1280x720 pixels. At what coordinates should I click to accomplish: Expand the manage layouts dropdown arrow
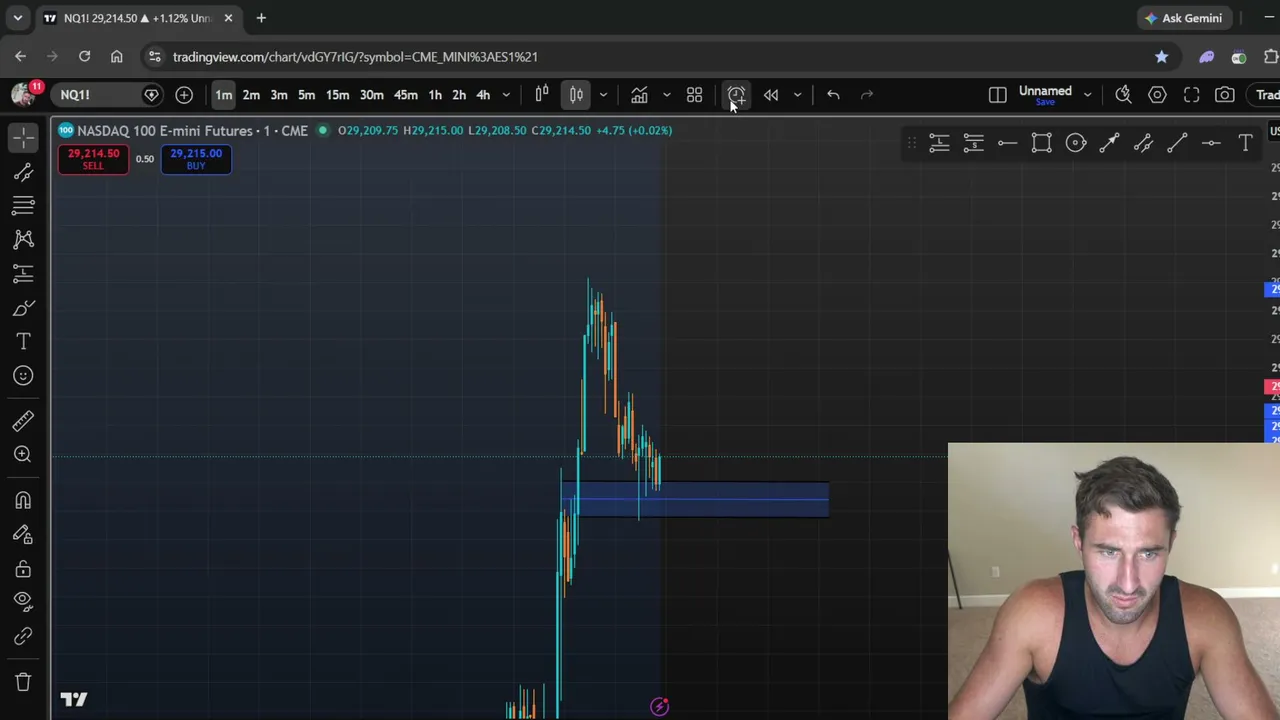pyautogui.click(x=1087, y=95)
